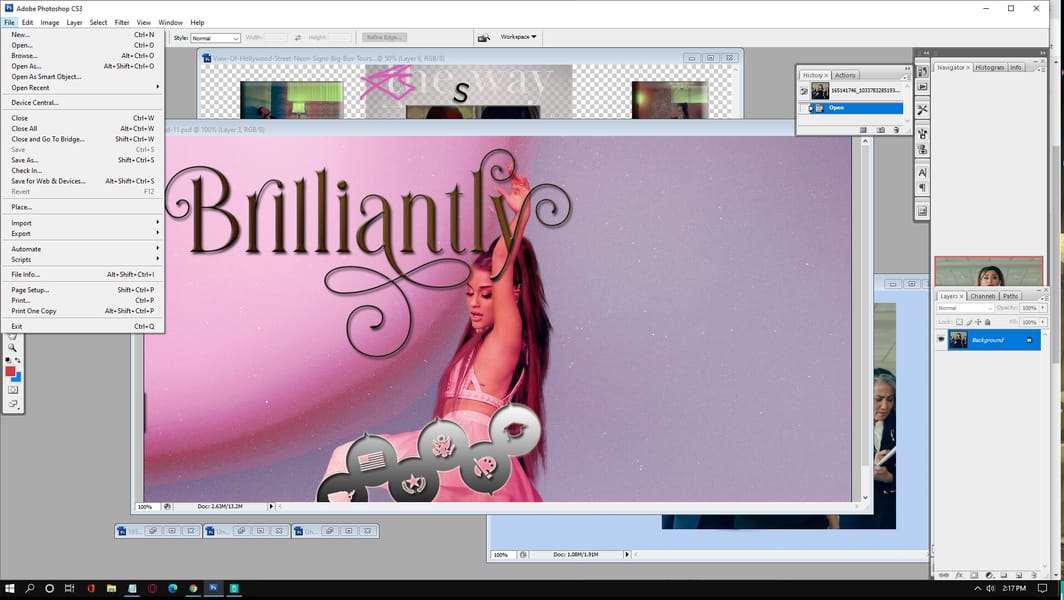The width and height of the screenshot is (1064, 600).
Task: Open the collapsed Paragraph panel icon
Action: 922,188
